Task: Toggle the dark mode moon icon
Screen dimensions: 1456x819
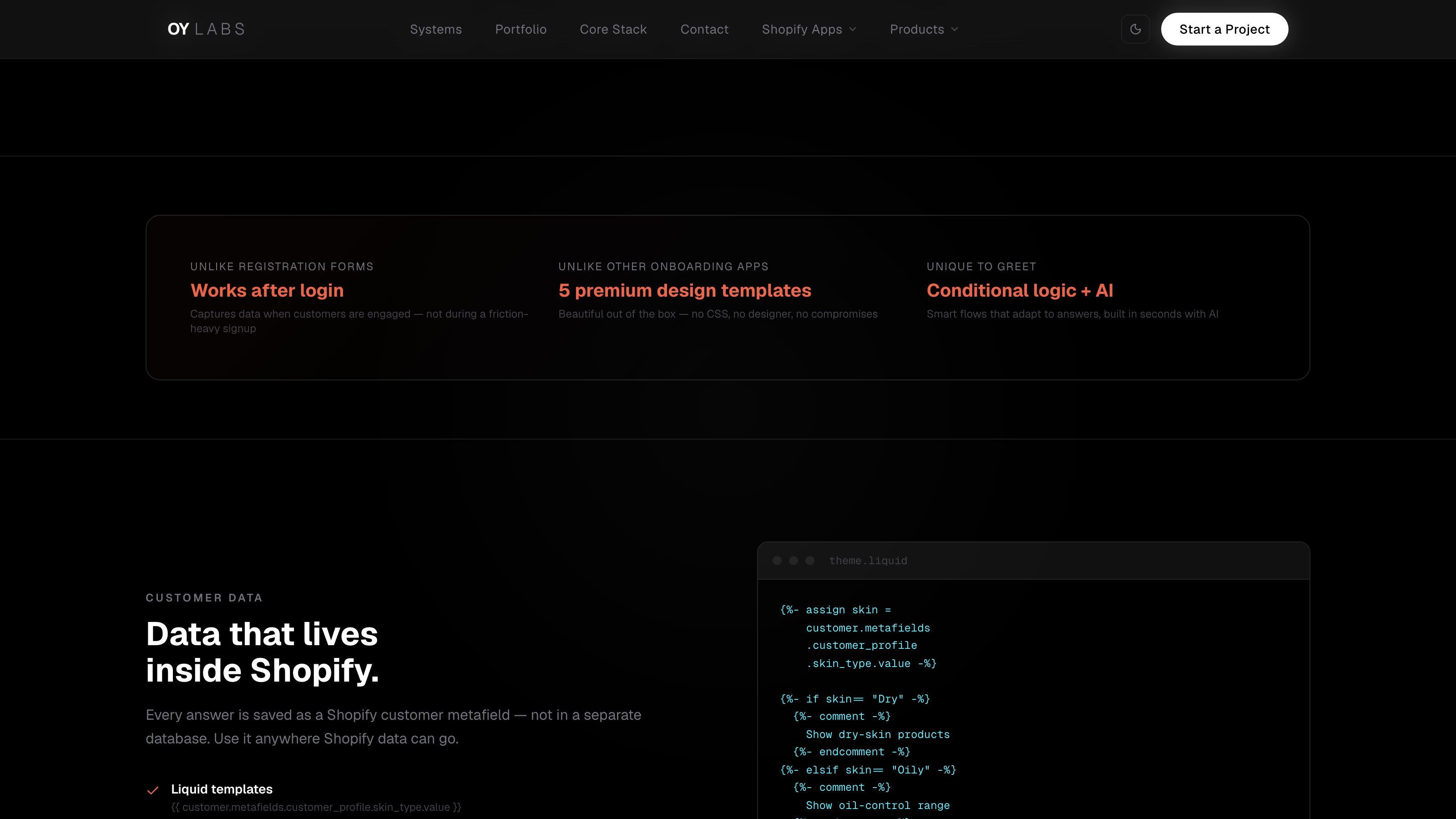Action: pos(1135,29)
